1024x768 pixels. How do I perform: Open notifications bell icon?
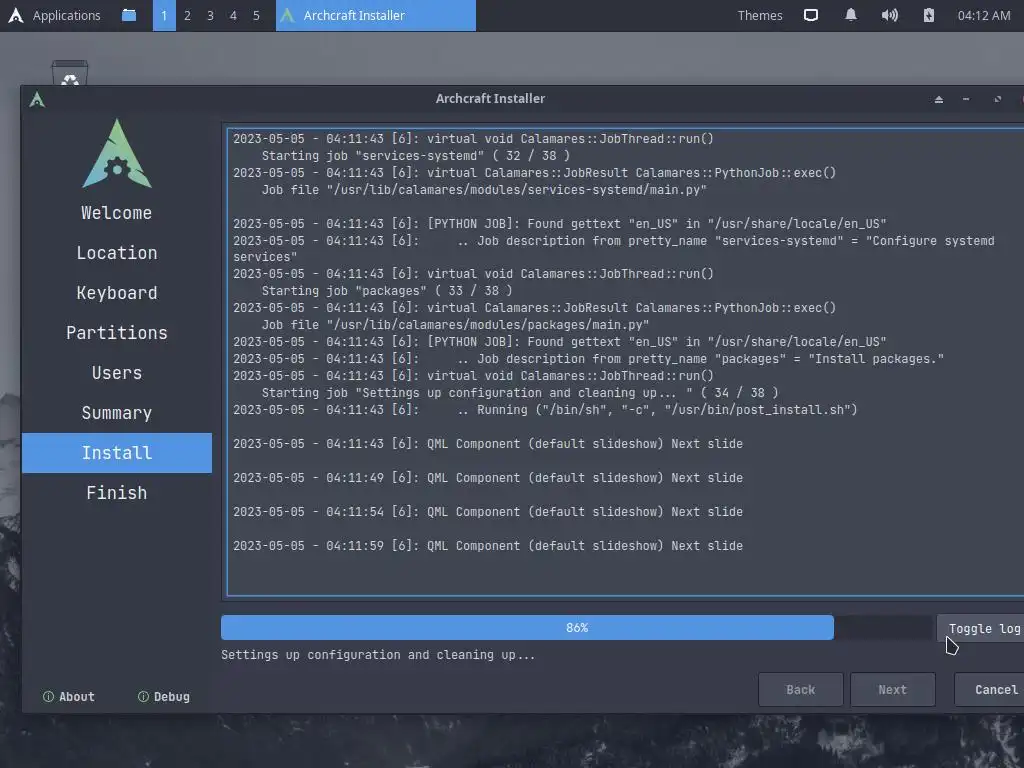850,15
